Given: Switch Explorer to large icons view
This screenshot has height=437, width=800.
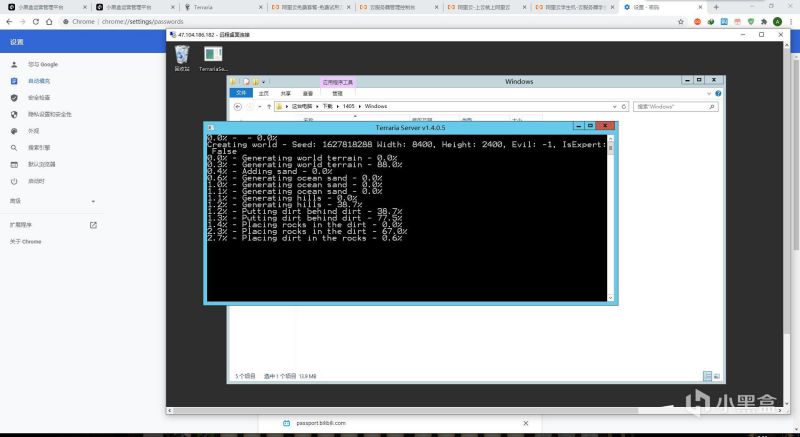Looking at the screenshot, I should [x=716, y=376].
